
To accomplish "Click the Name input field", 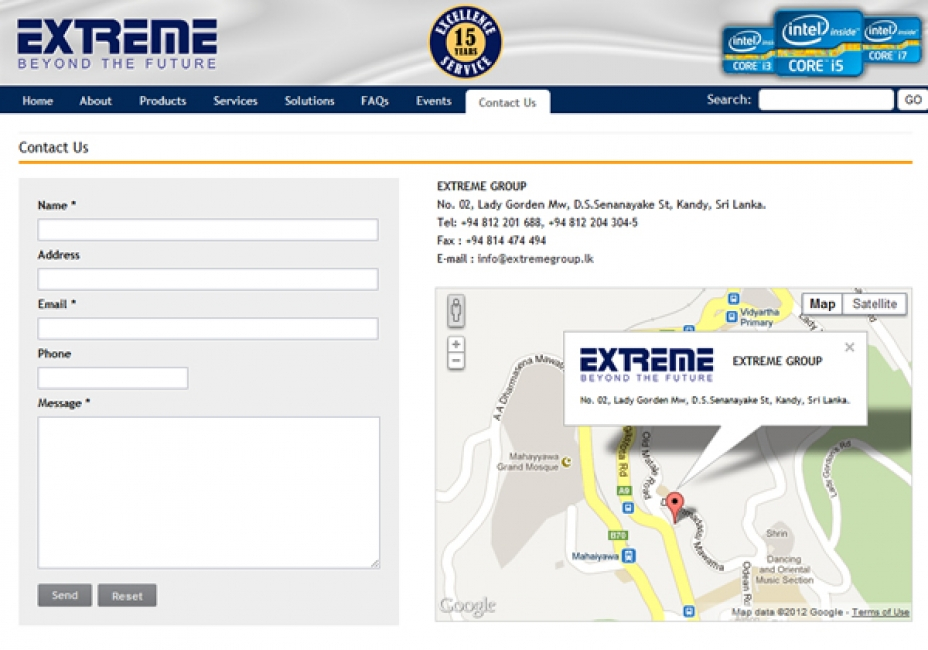I will point(208,230).
